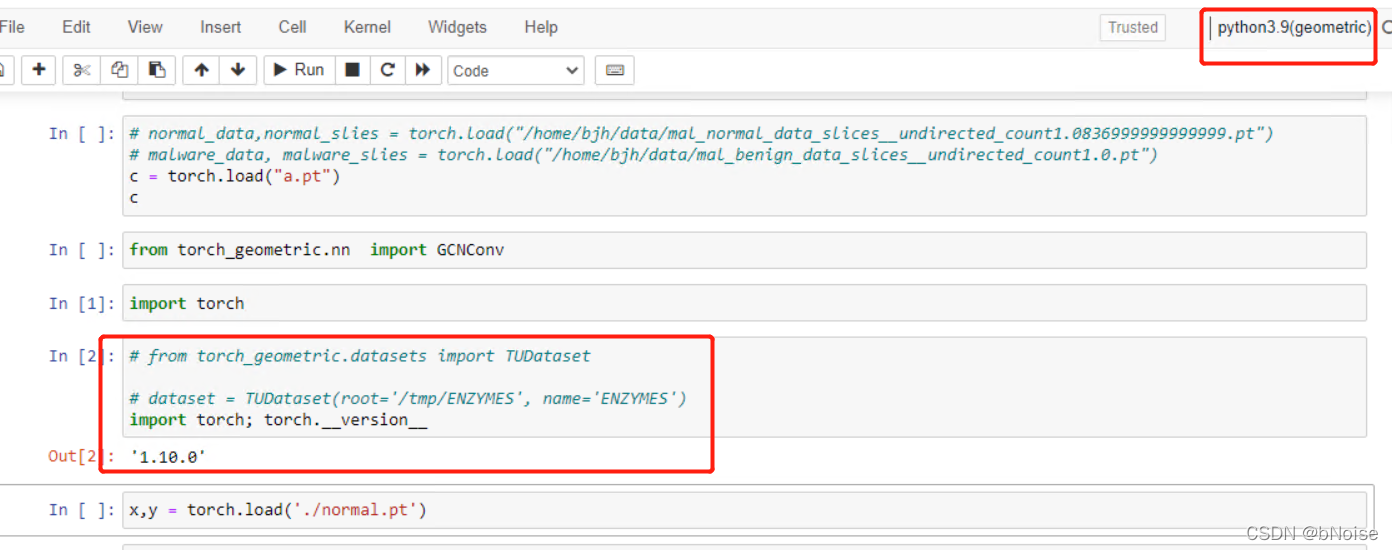Move selected cell down arrow
Viewport: 1393px width, 550px height.
click(238, 70)
